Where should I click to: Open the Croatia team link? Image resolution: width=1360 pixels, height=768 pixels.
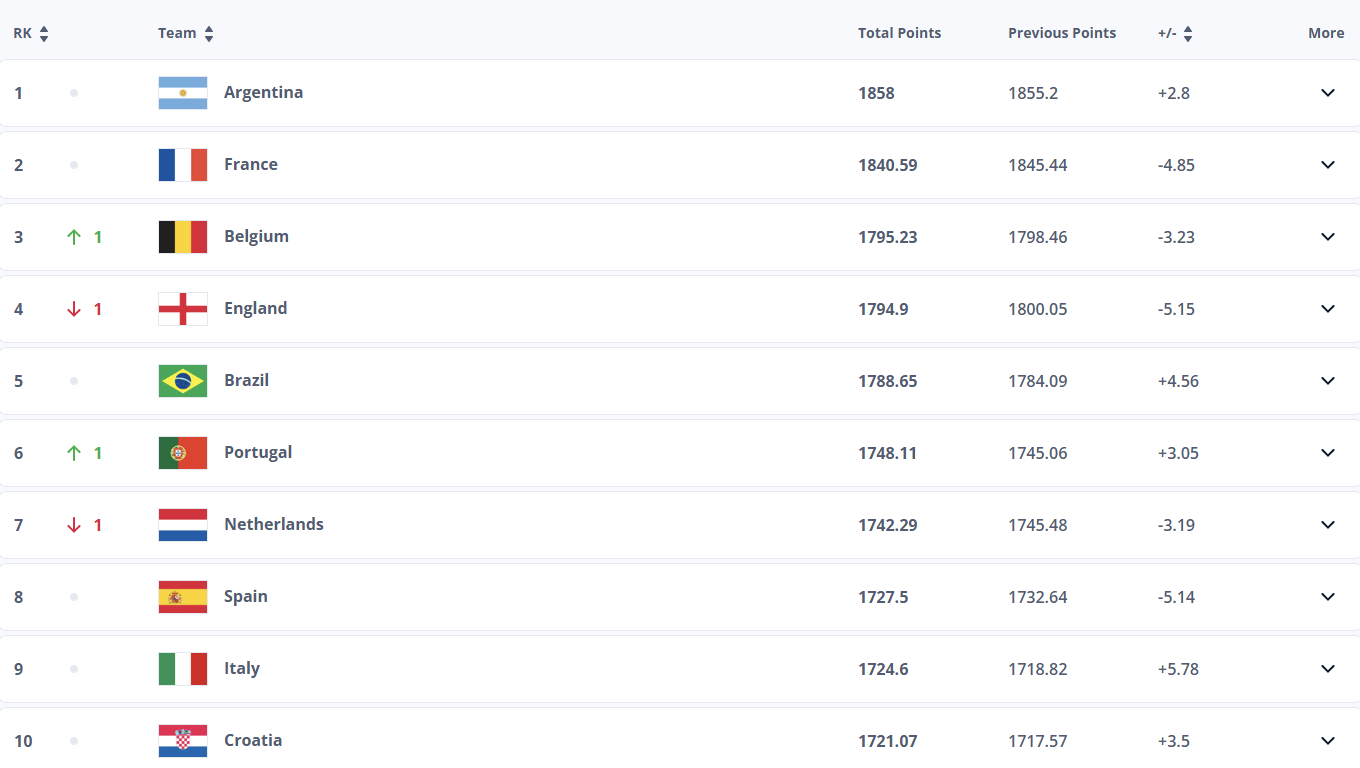tap(253, 740)
